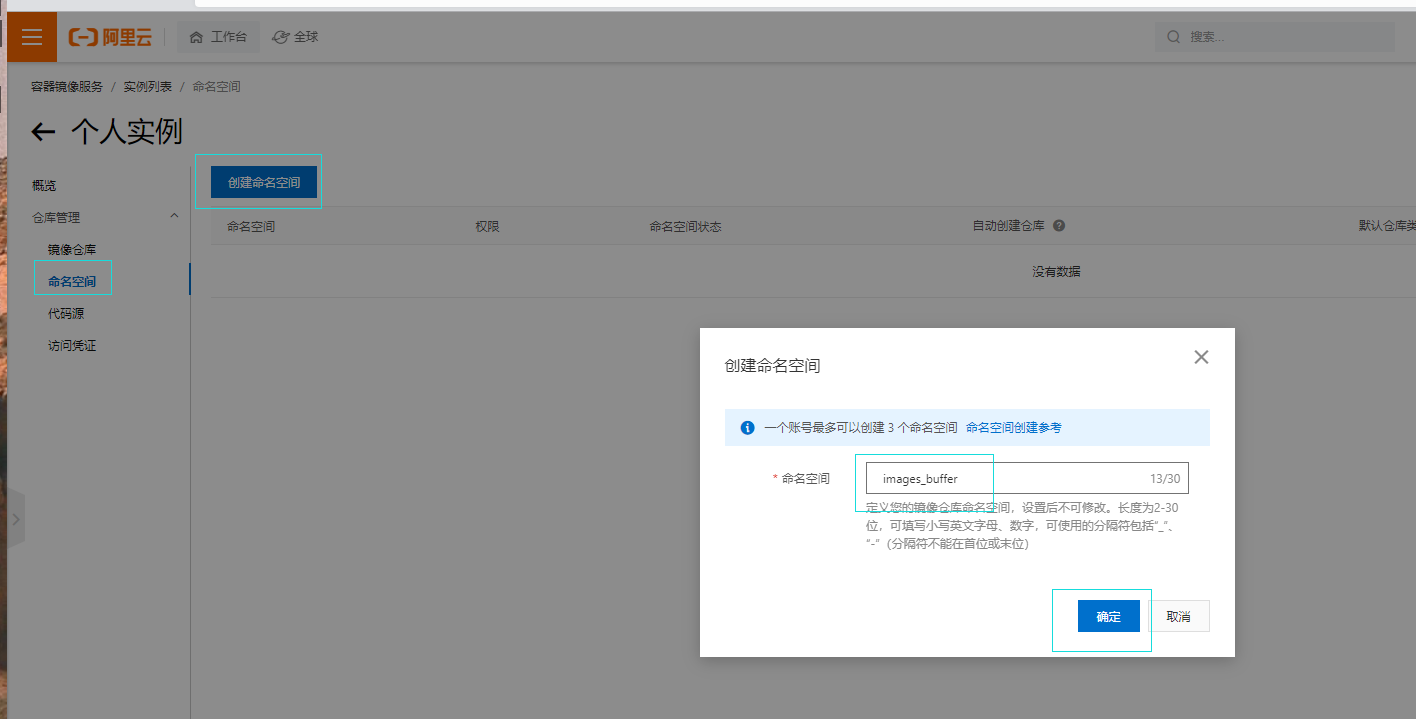1416x719 pixels.
Task: Select 概览 in the sidebar
Action: [44, 185]
